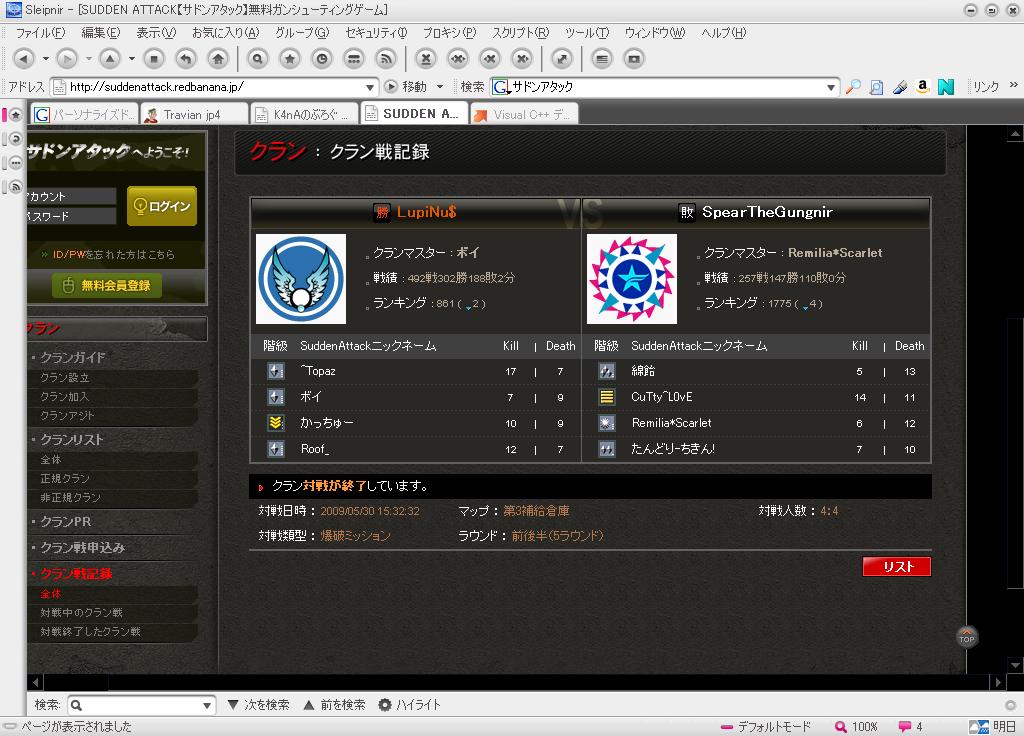The width and height of the screenshot is (1024, 736).
Task: Click the horizontal scrollbar right arrow
Action: [x=997, y=682]
